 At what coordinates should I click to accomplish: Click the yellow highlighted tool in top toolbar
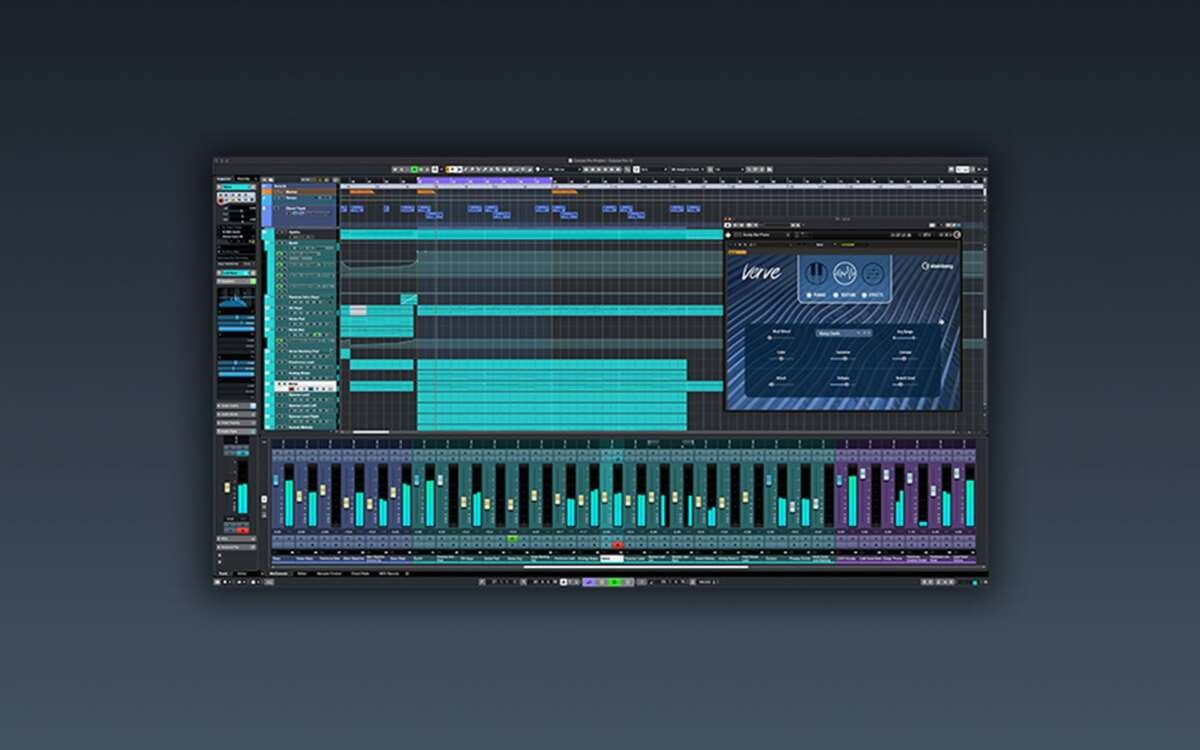(x=449, y=169)
